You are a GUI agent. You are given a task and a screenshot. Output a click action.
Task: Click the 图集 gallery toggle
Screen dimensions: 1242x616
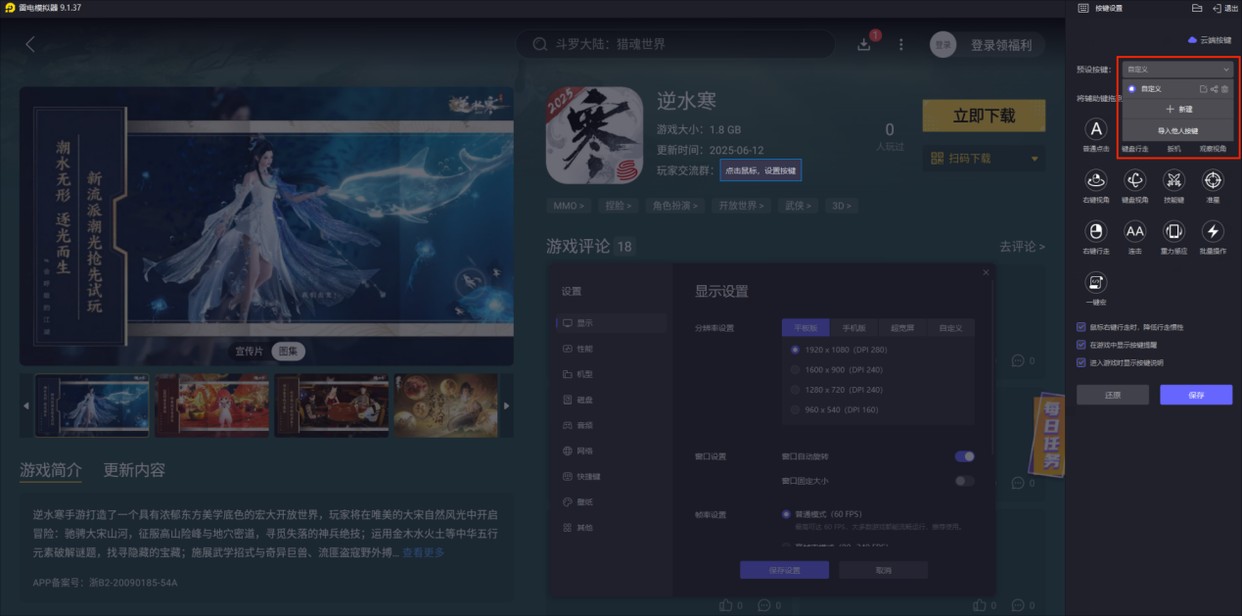[x=288, y=351]
